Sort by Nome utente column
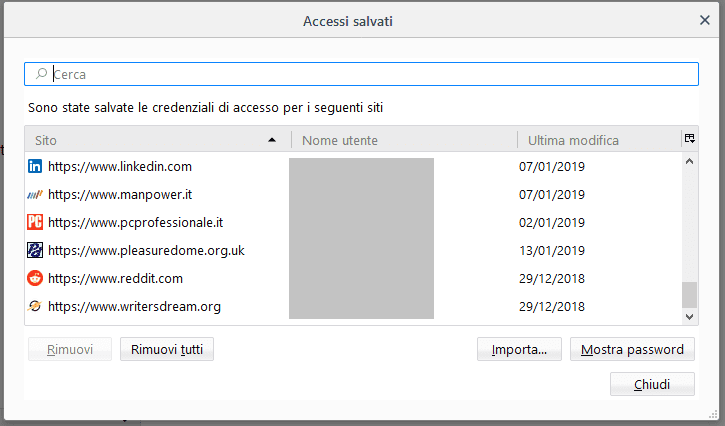Screen dimensions: 725x426 coord(402,140)
